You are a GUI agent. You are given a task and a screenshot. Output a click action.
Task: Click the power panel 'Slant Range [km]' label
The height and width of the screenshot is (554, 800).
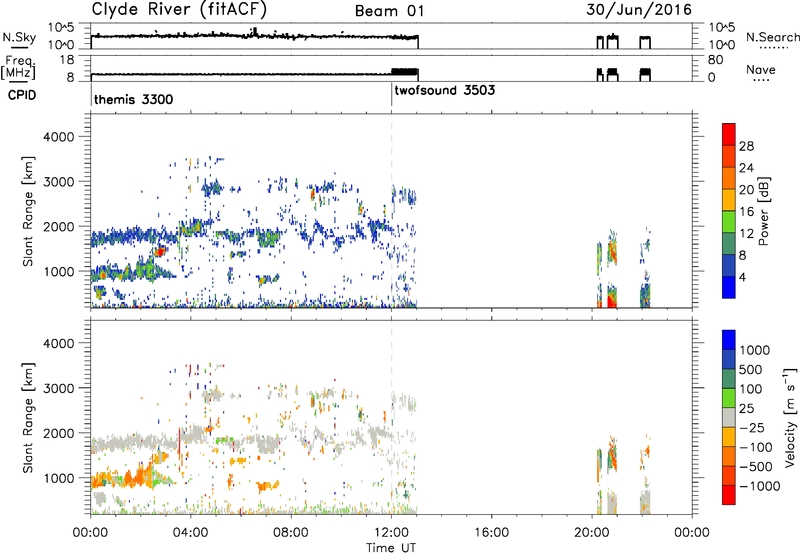[28, 211]
